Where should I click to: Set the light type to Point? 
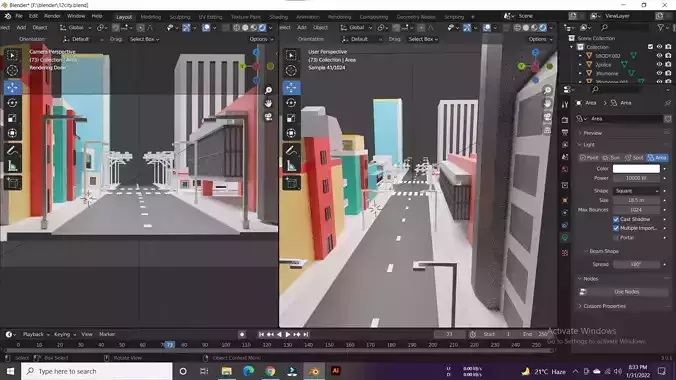pos(589,158)
